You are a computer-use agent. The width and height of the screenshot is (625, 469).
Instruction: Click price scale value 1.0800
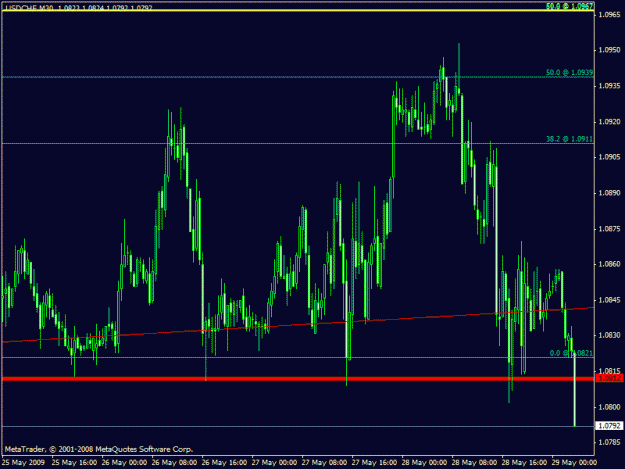coord(609,407)
